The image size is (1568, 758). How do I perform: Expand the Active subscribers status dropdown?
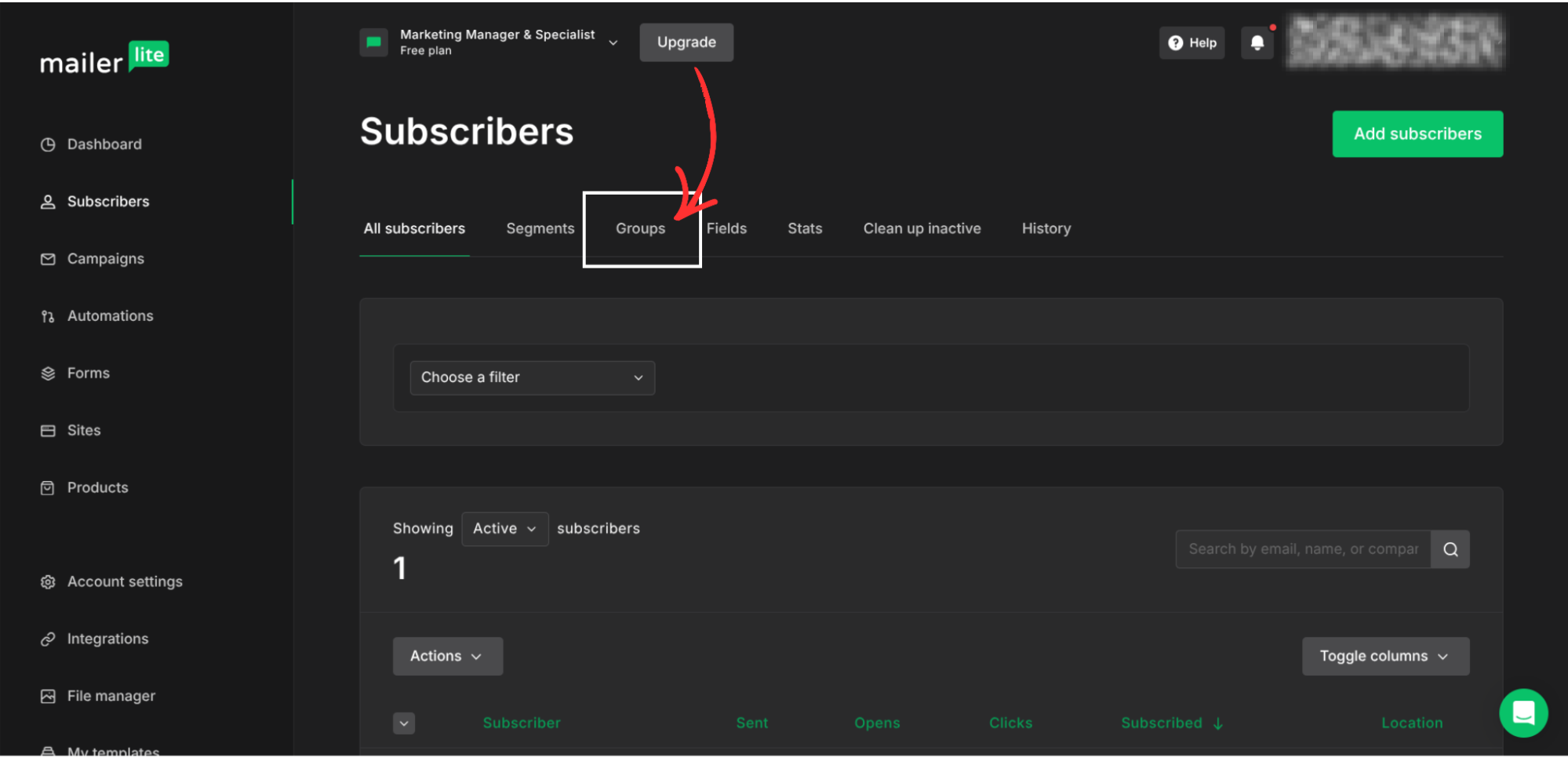pos(504,528)
